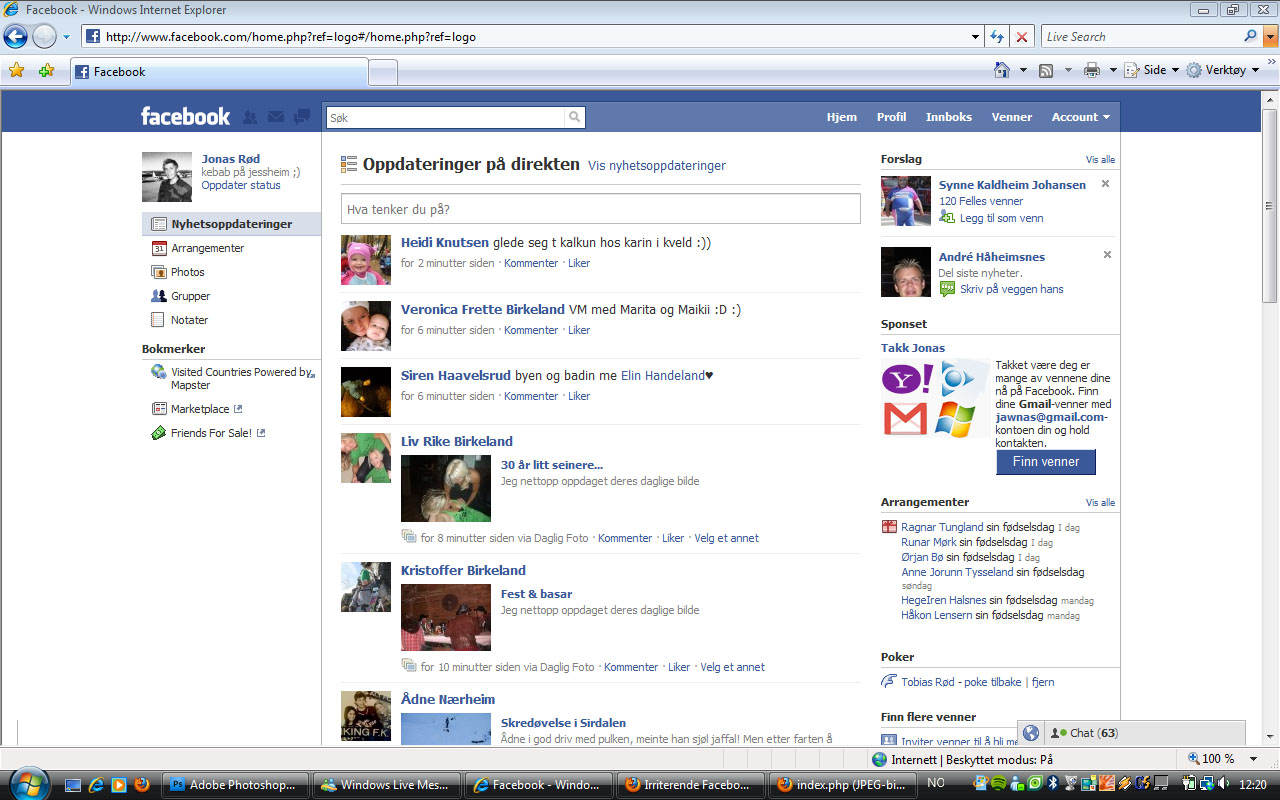Open friend requests icon in Facebook header
The height and width of the screenshot is (800, 1280).
tap(250, 117)
